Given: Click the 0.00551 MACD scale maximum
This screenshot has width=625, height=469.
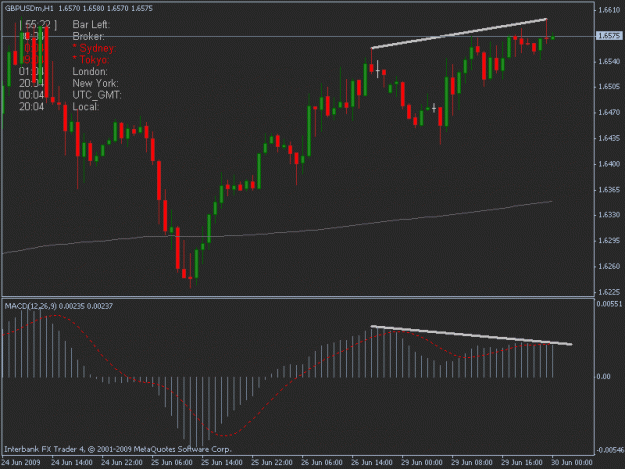Looking at the screenshot, I should coord(609,304).
